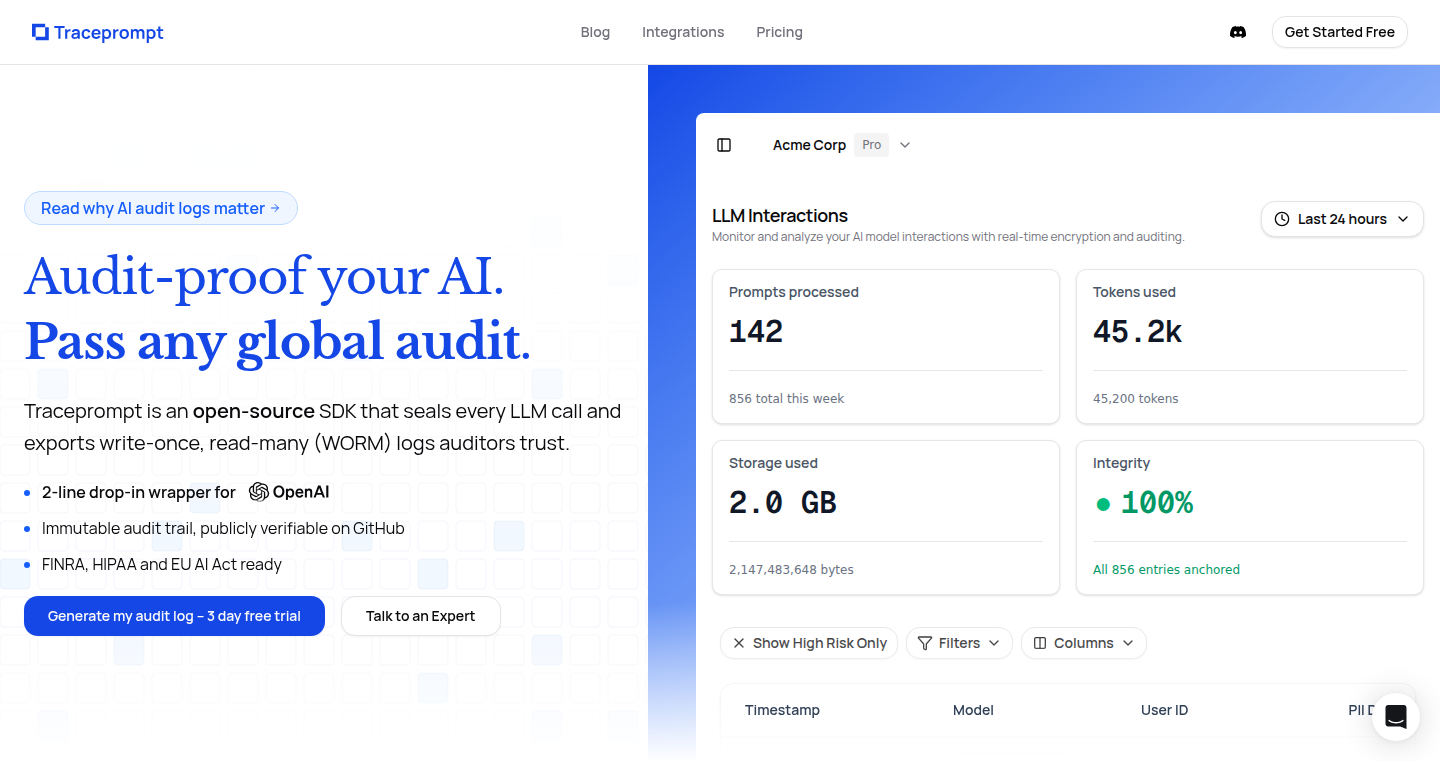Click the Acme Corp workspace name
The width and height of the screenshot is (1440, 761).
click(x=809, y=145)
